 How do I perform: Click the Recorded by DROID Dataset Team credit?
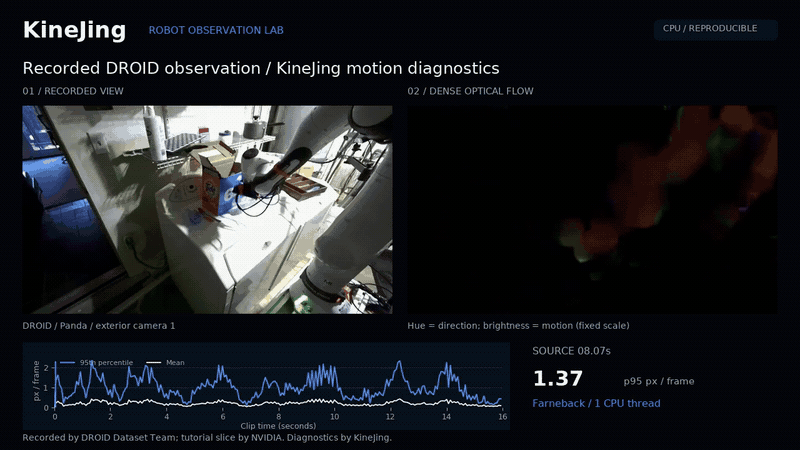pyautogui.click(x=207, y=437)
